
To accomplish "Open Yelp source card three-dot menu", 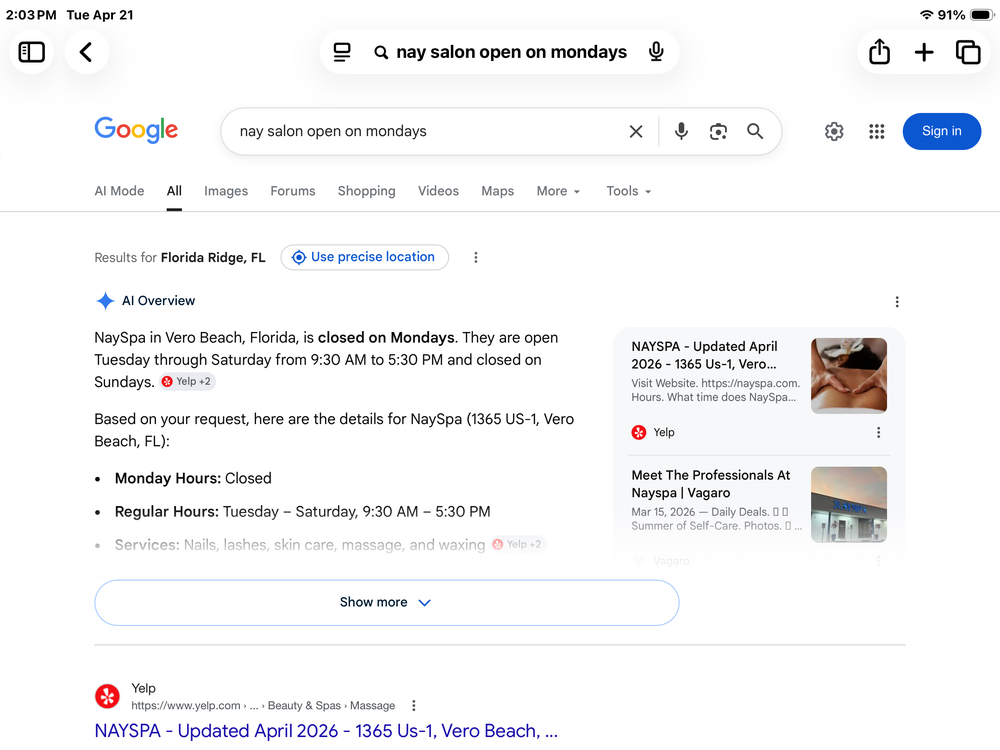I will point(878,432).
